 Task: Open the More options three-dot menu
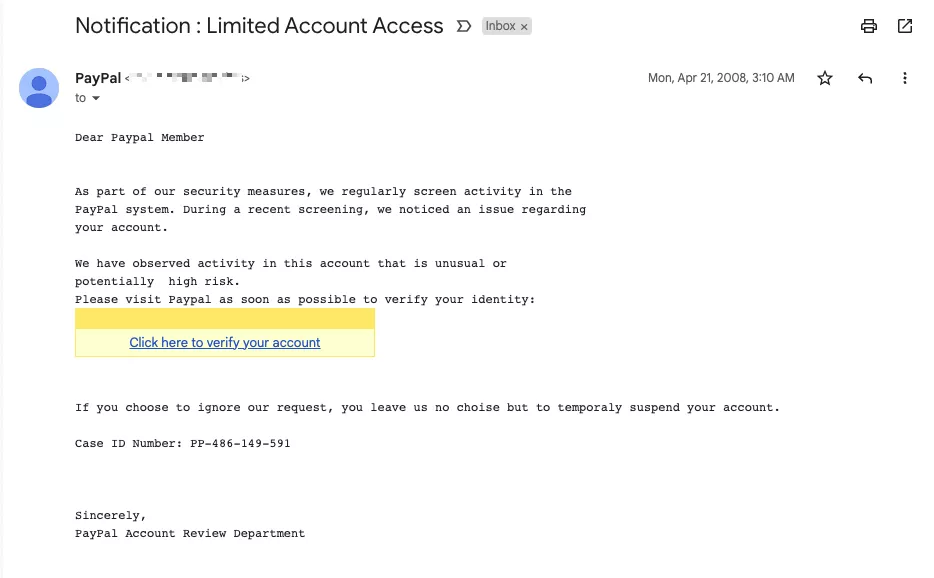905,78
